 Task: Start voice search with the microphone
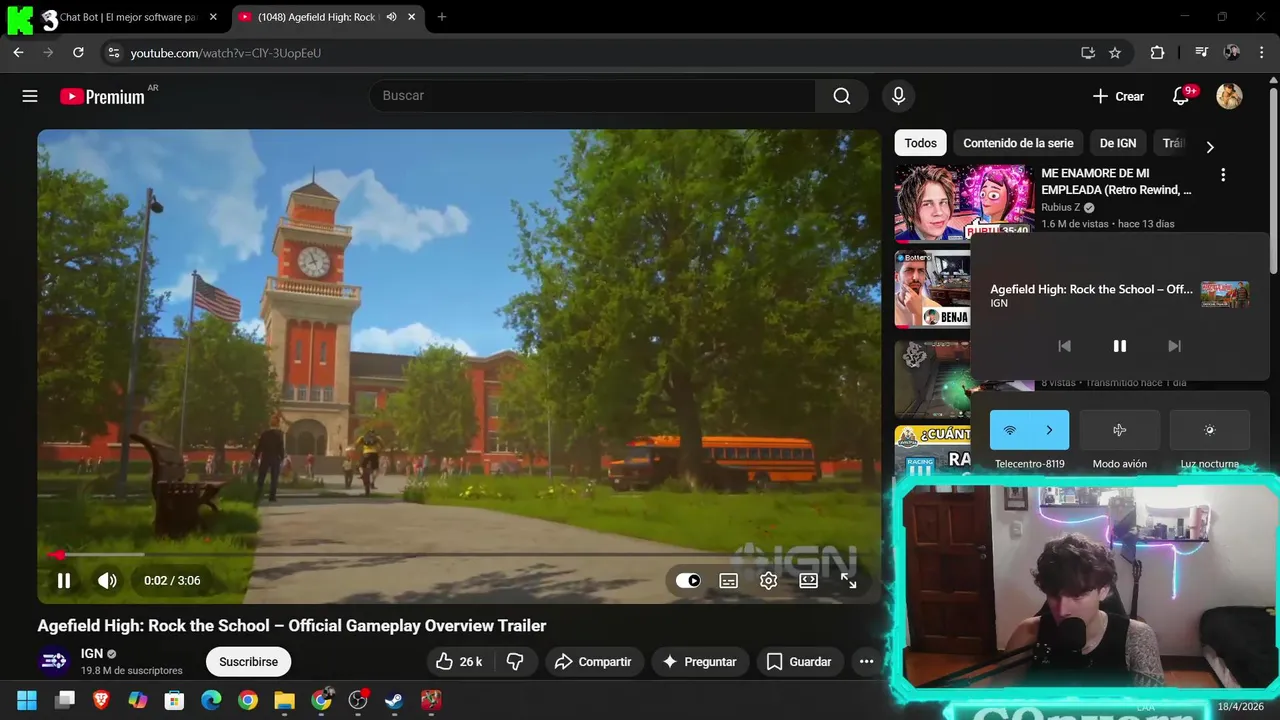coord(898,96)
